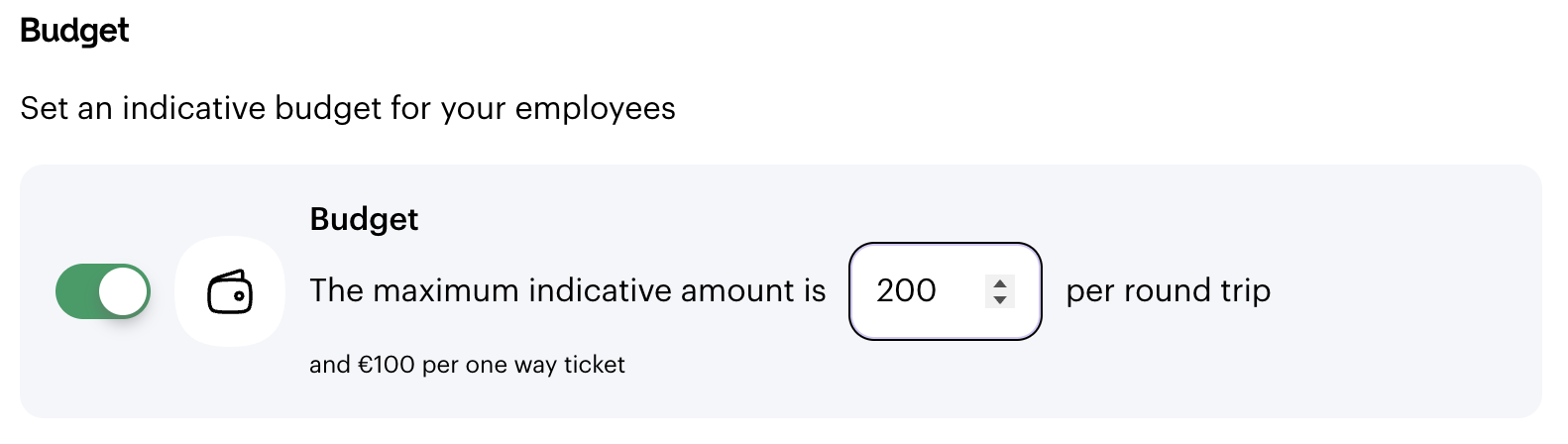Click the white rounded tile behind the wallet
This screenshot has height=444, width=1568.
[x=230, y=291]
